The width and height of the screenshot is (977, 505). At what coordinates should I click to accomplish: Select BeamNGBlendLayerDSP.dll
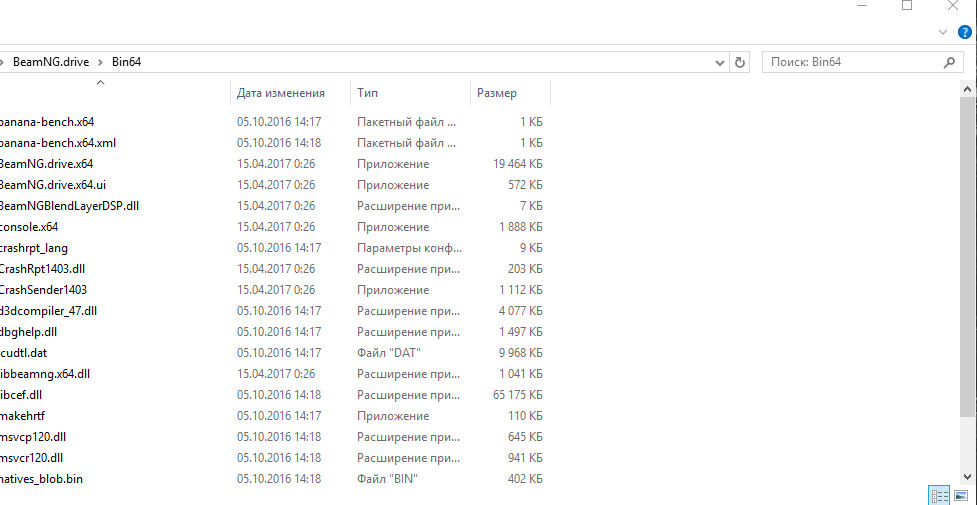pos(69,206)
